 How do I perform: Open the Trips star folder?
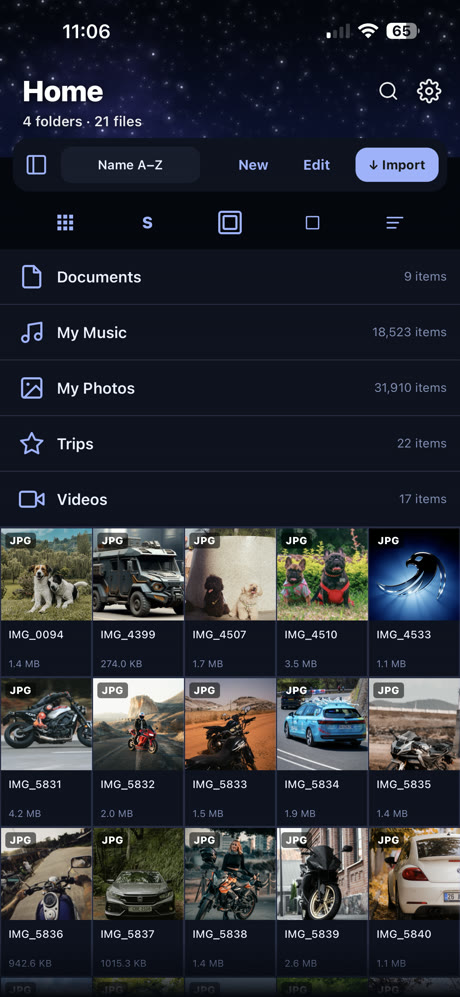tap(230, 444)
